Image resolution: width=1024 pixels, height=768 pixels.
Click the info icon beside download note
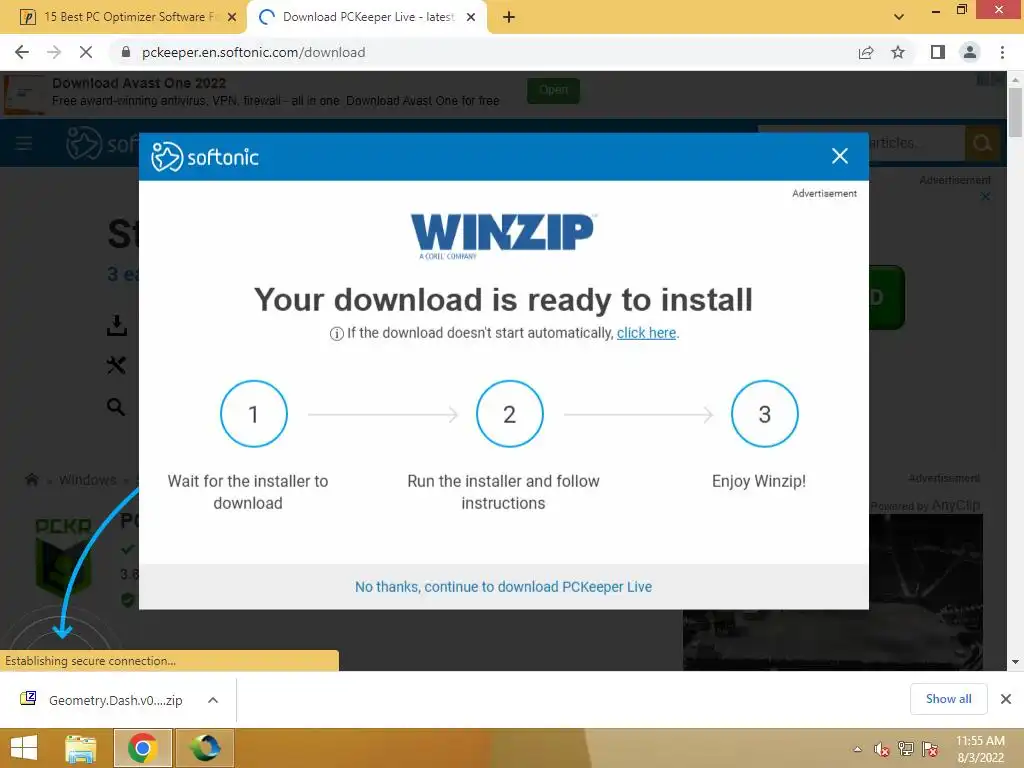tap(336, 334)
